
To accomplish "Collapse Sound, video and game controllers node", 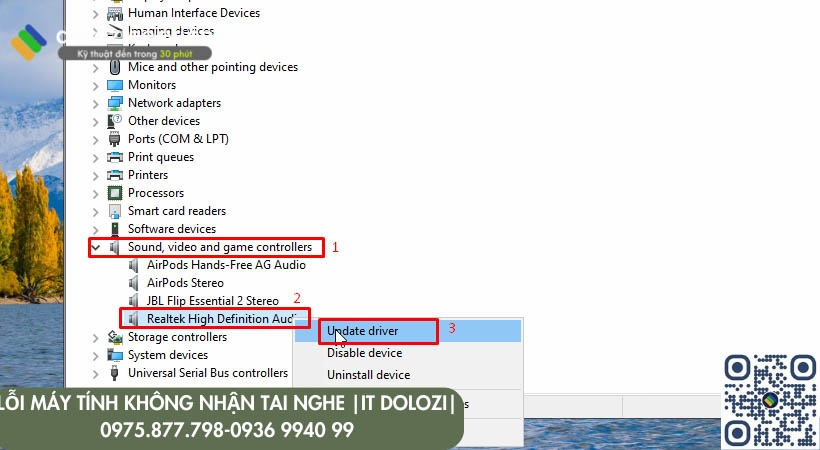I will tap(95, 247).
